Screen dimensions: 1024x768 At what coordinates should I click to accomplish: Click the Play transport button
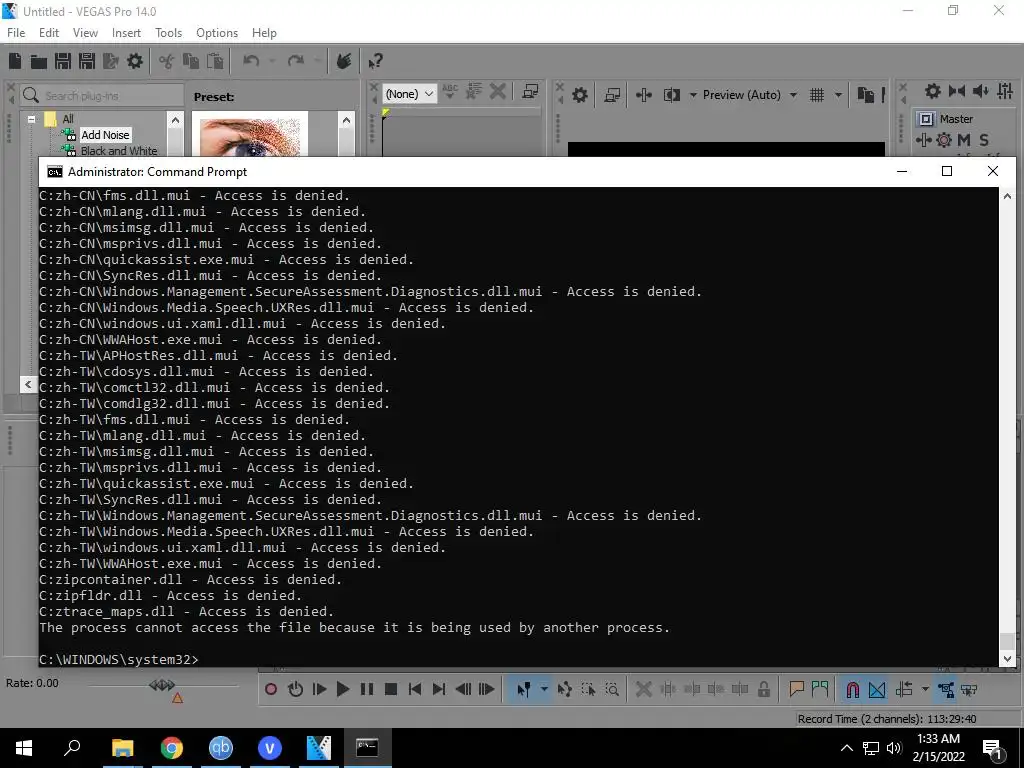coord(343,690)
